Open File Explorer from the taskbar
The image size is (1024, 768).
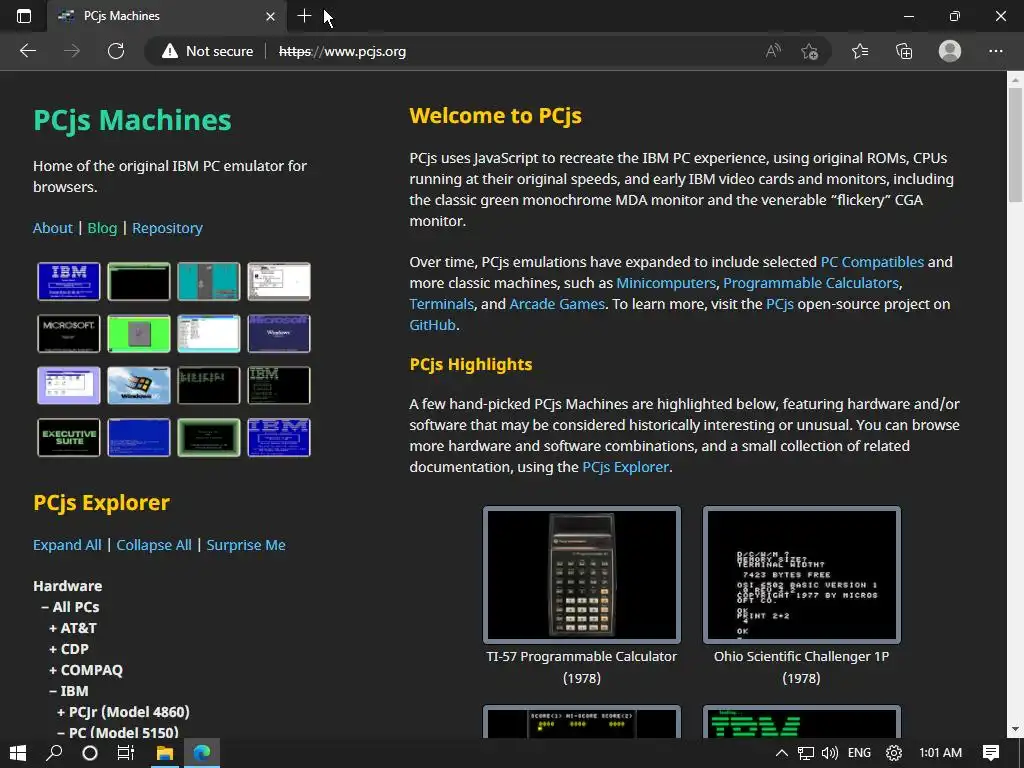coord(165,753)
